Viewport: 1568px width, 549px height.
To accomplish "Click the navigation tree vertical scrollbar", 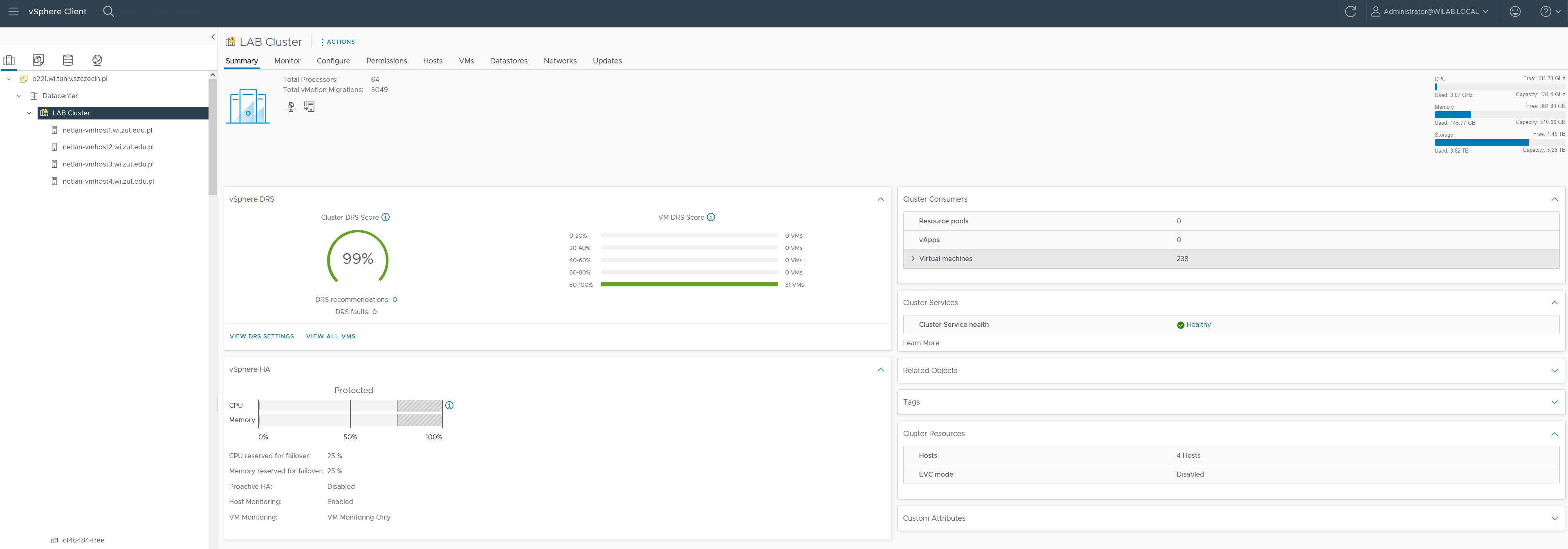I will [x=213, y=137].
